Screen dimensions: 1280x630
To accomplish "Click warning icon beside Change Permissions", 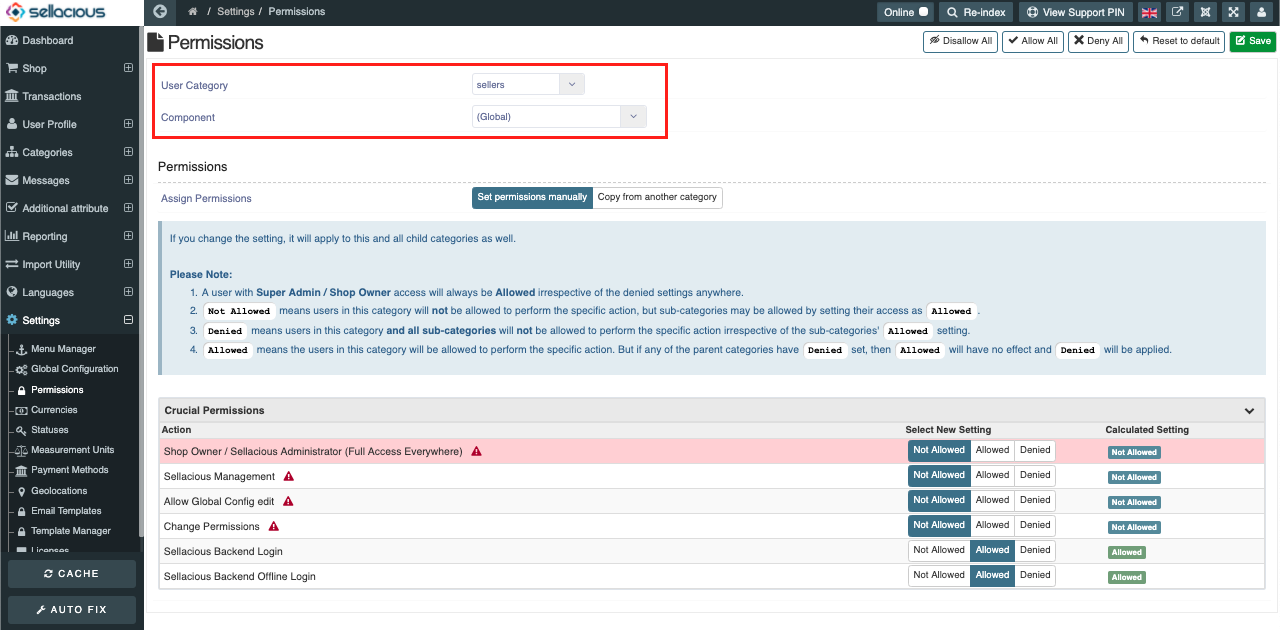I will point(274,526).
